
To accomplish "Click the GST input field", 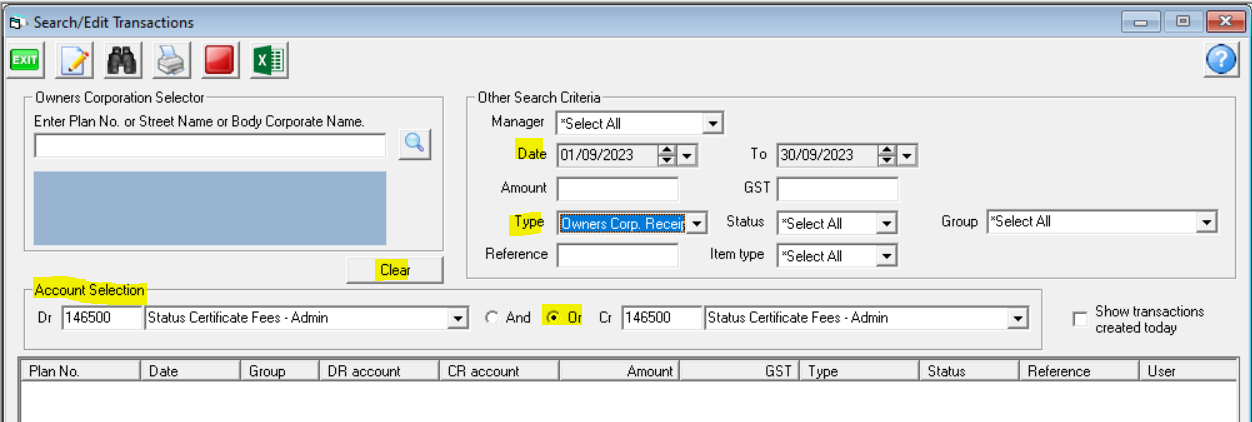I will pos(837,188).
